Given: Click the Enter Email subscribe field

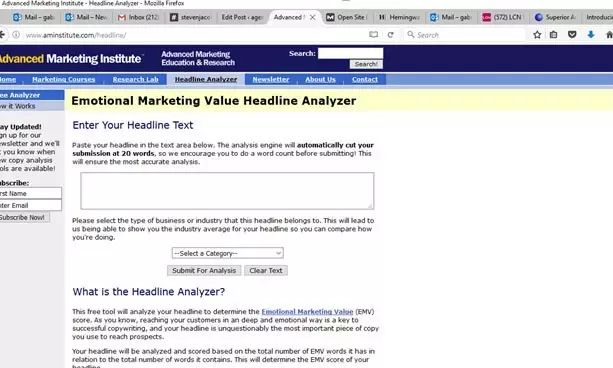Looking at the screenshot, I should (x=30, y=205).
